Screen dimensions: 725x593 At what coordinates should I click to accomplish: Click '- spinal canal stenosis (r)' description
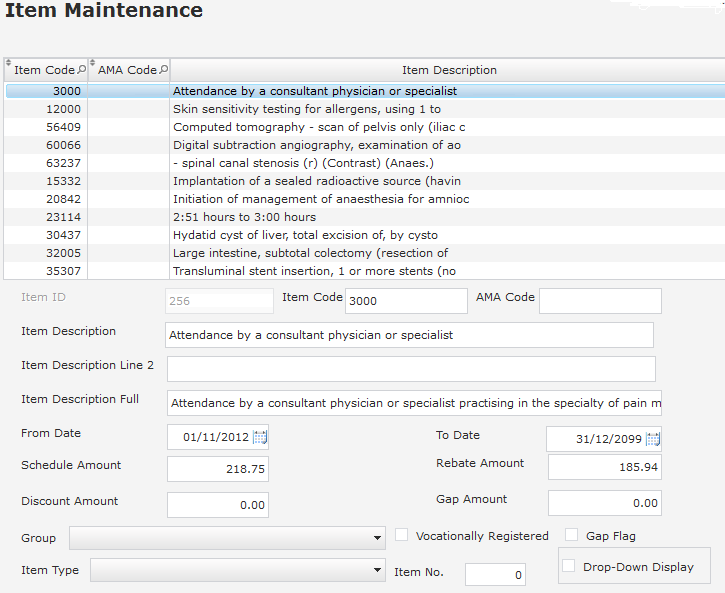coord(303,163)
